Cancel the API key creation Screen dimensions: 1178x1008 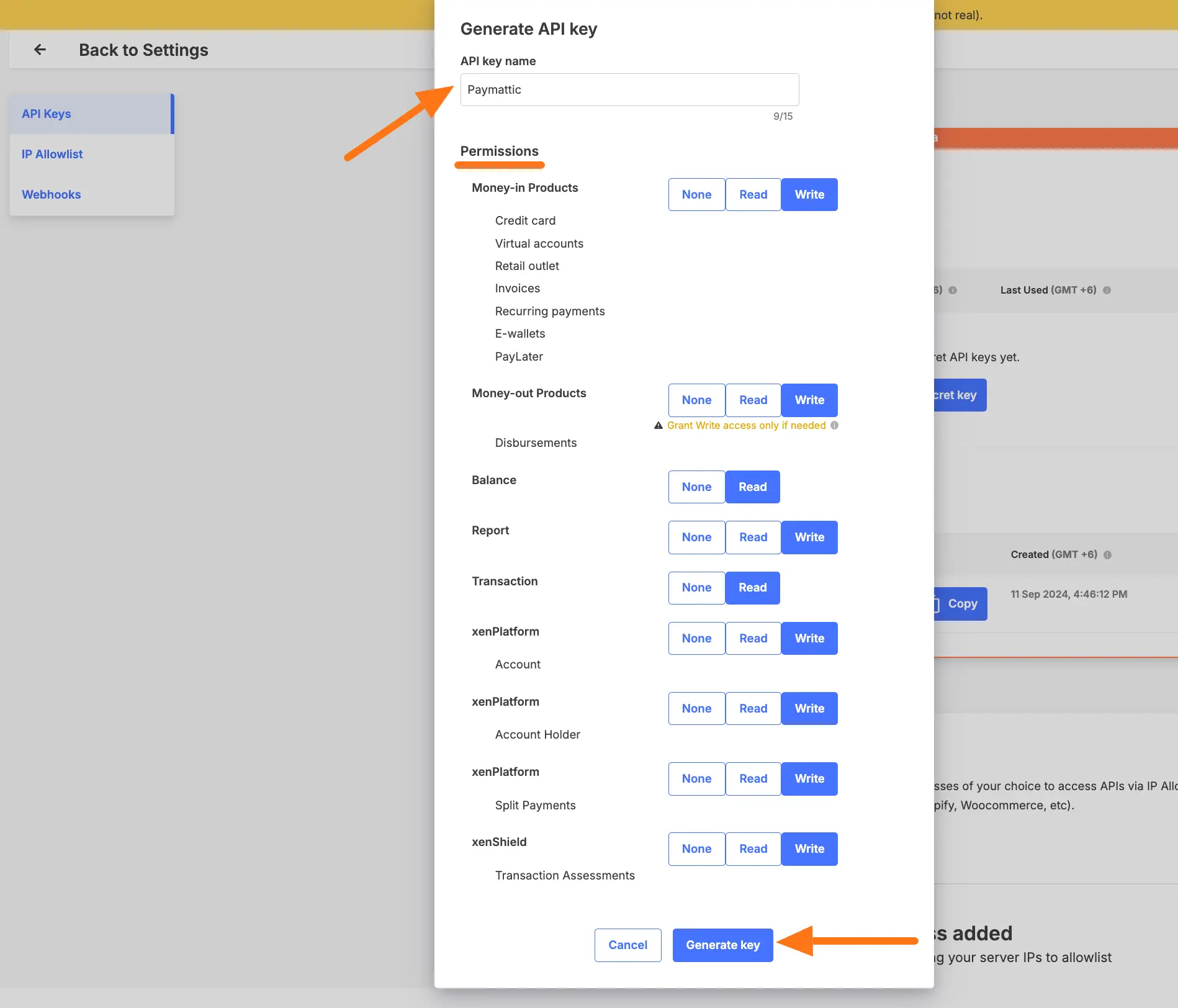tap(627, 945)
